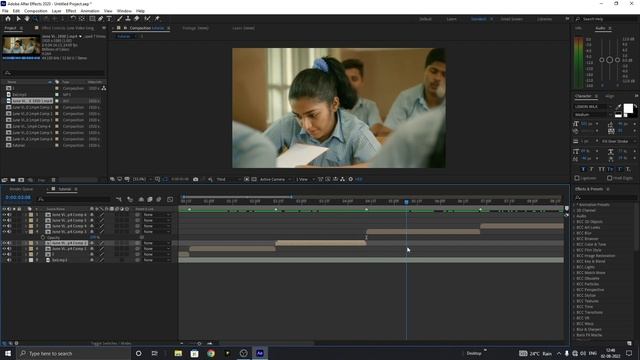Select the tutorial composition in Project panel

pyautogui.click(x=19, y=145)
